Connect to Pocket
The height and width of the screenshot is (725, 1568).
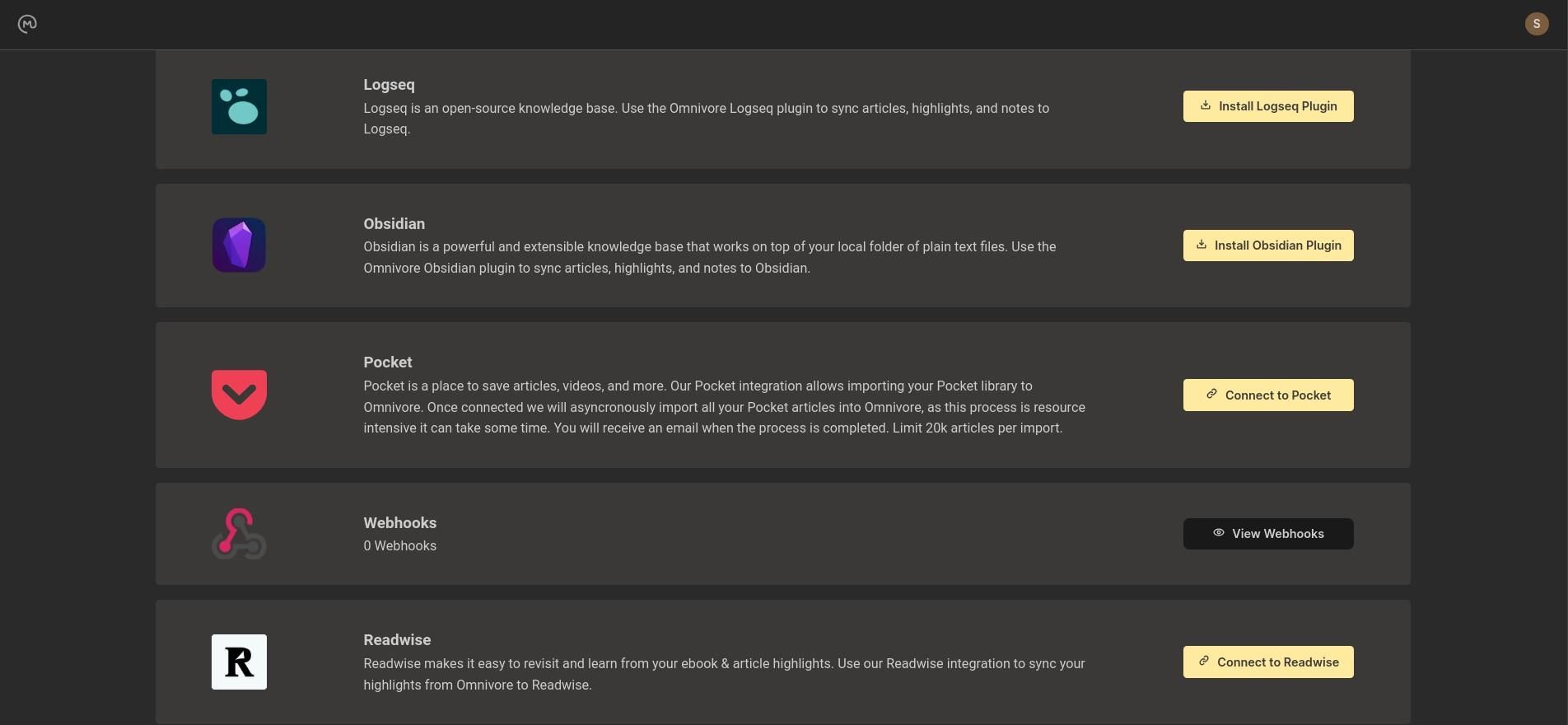(1267, 395)
